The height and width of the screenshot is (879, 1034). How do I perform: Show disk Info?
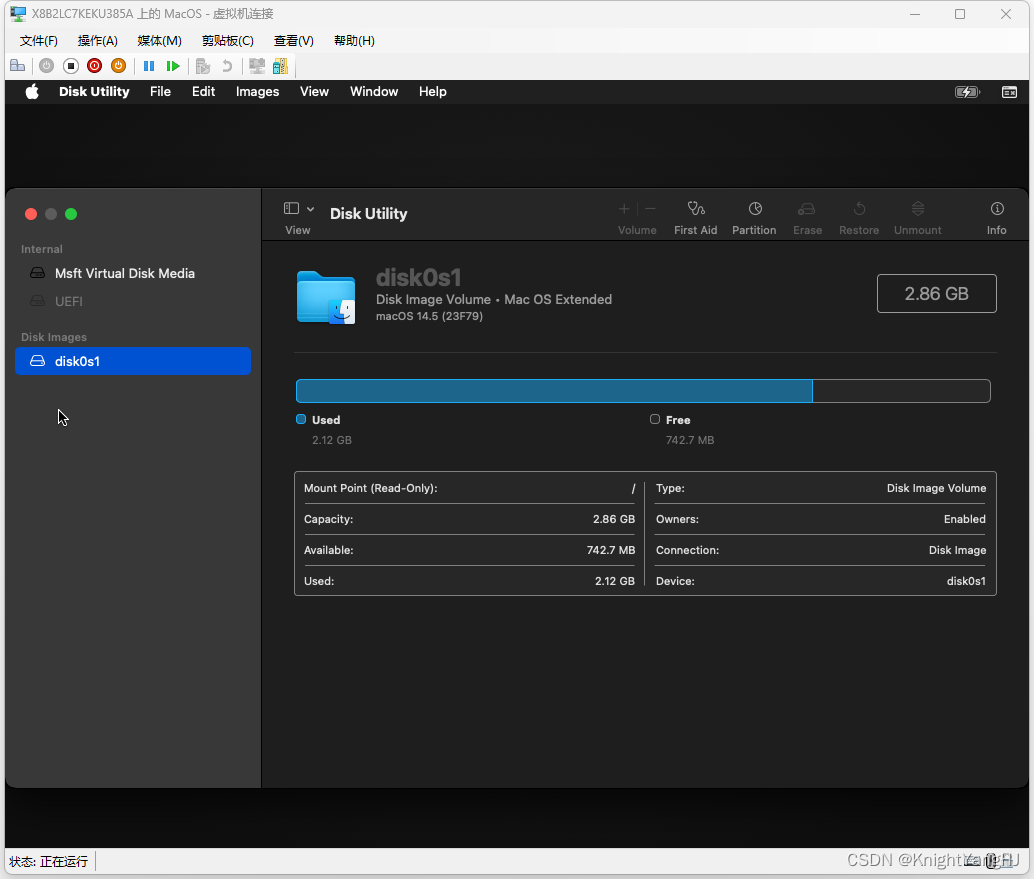pyautogui.click(x=996, y=218)
